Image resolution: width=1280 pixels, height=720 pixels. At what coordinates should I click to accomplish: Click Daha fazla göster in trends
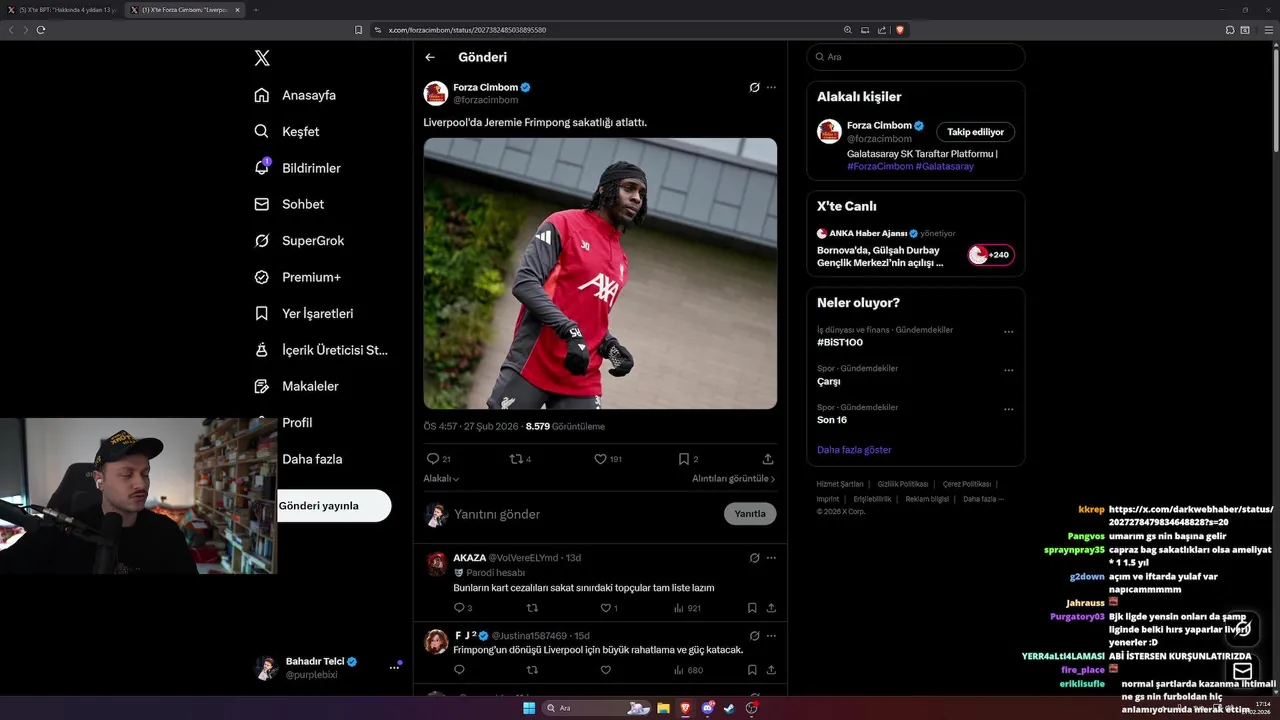click(854, 450)
